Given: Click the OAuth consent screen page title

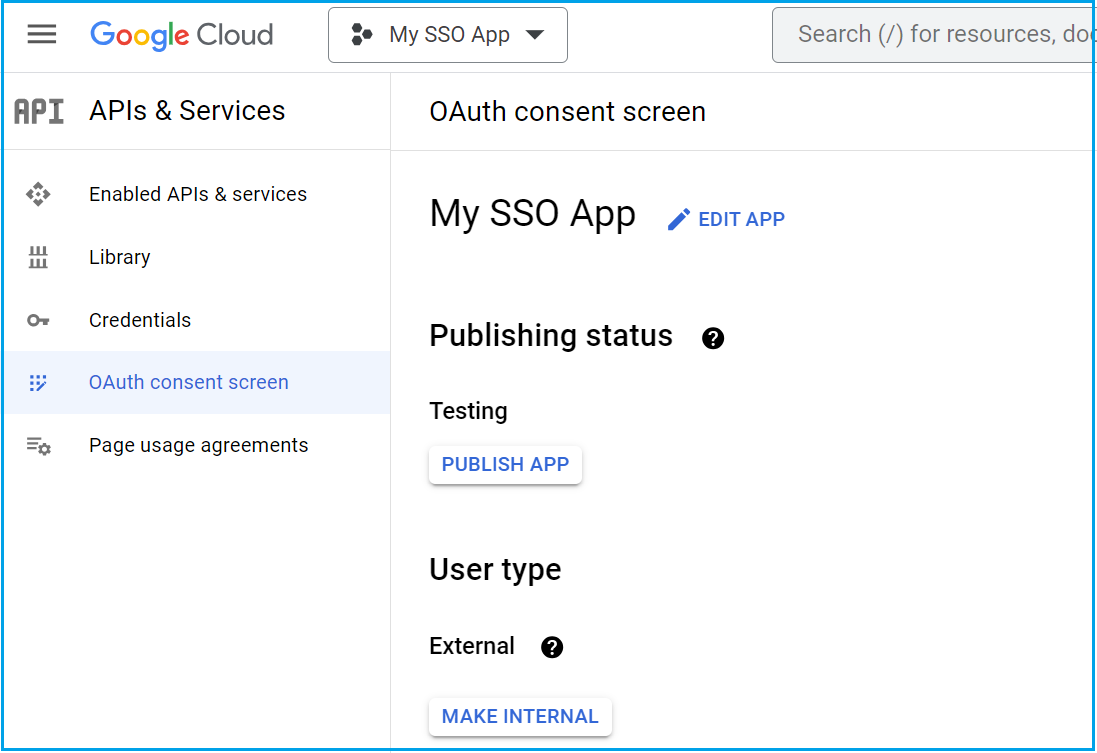Looking at the screenshot, I should point(567,112).
